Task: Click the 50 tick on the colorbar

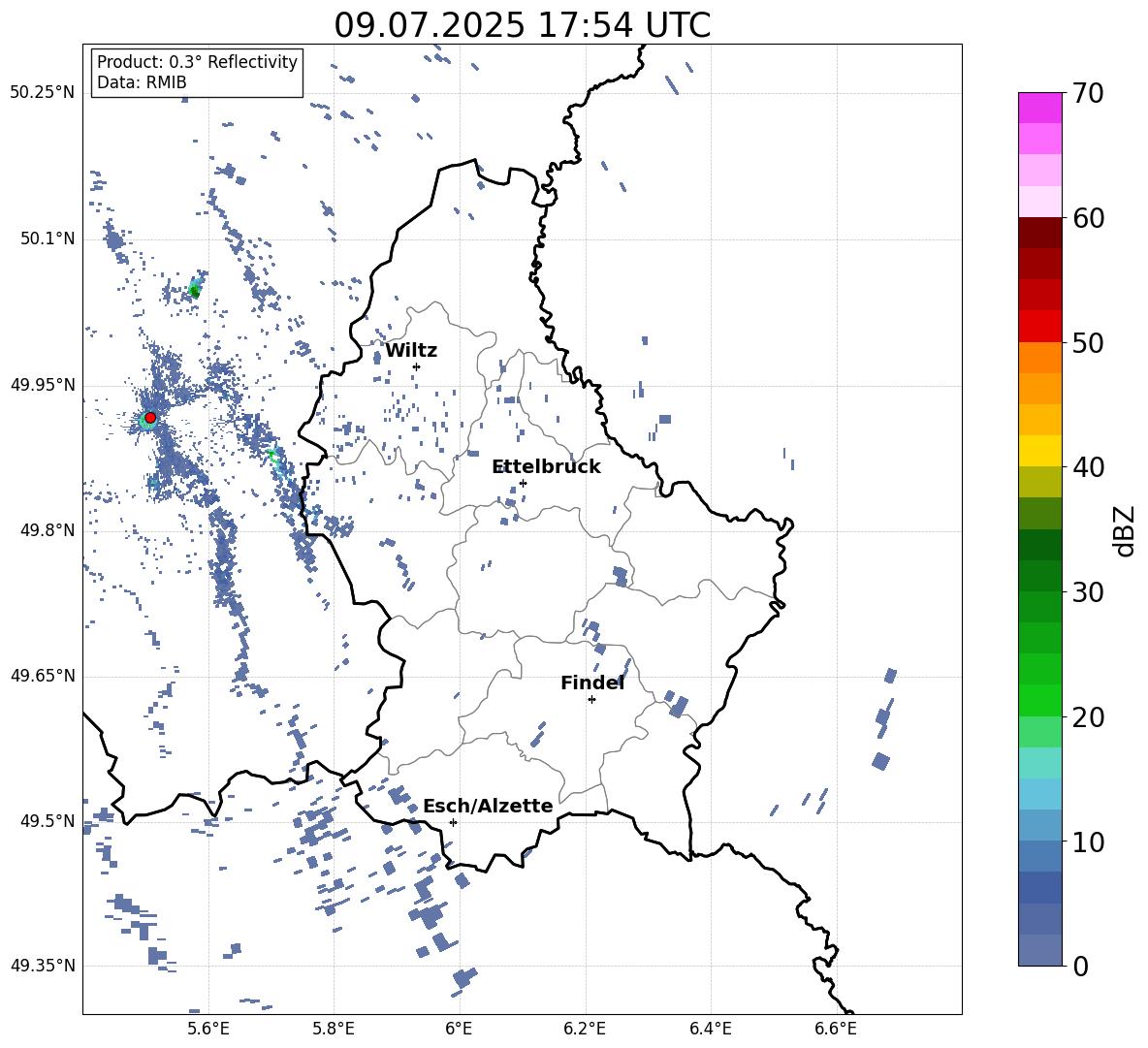Action: click(x=1087, y=342)
